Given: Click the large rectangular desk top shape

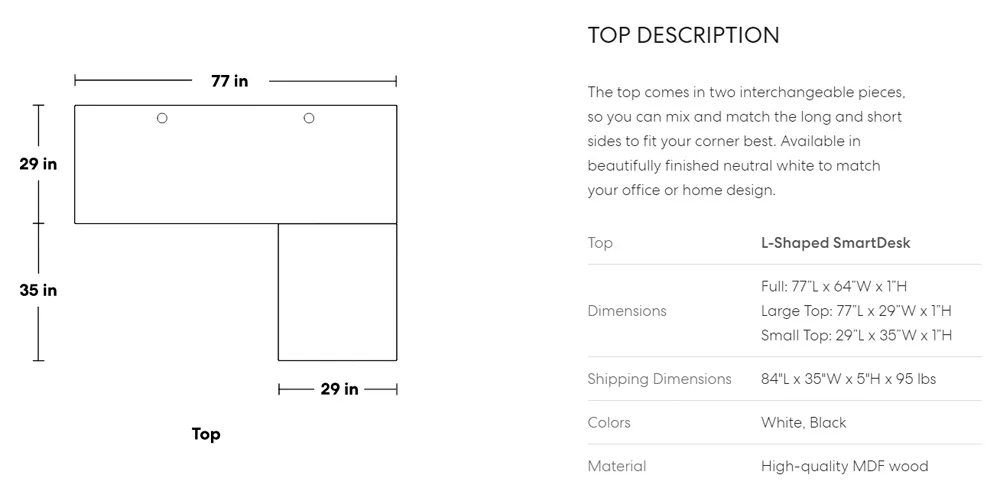Looking at the screenshot, I should [236, 164].
